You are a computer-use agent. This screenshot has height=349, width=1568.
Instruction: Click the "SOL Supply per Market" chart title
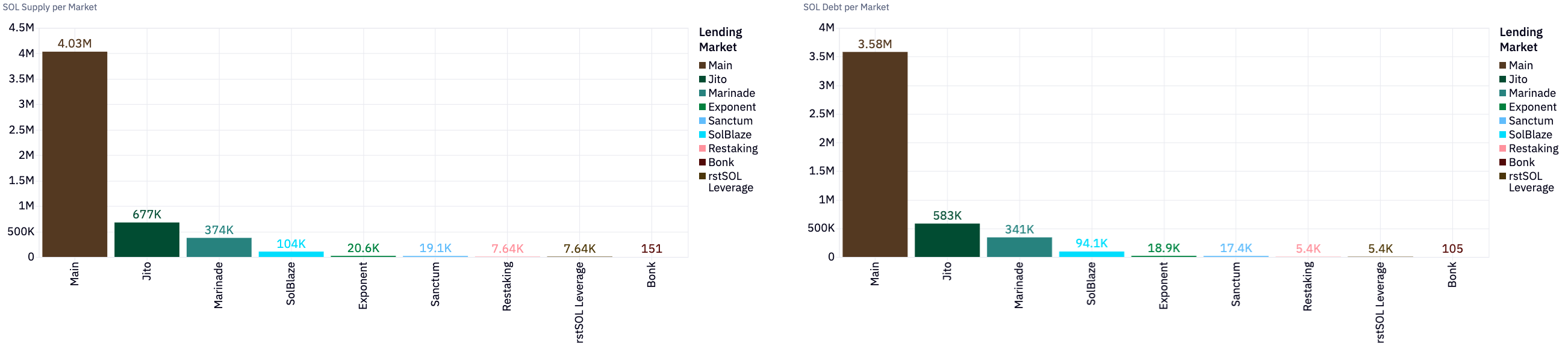point(50,7)
